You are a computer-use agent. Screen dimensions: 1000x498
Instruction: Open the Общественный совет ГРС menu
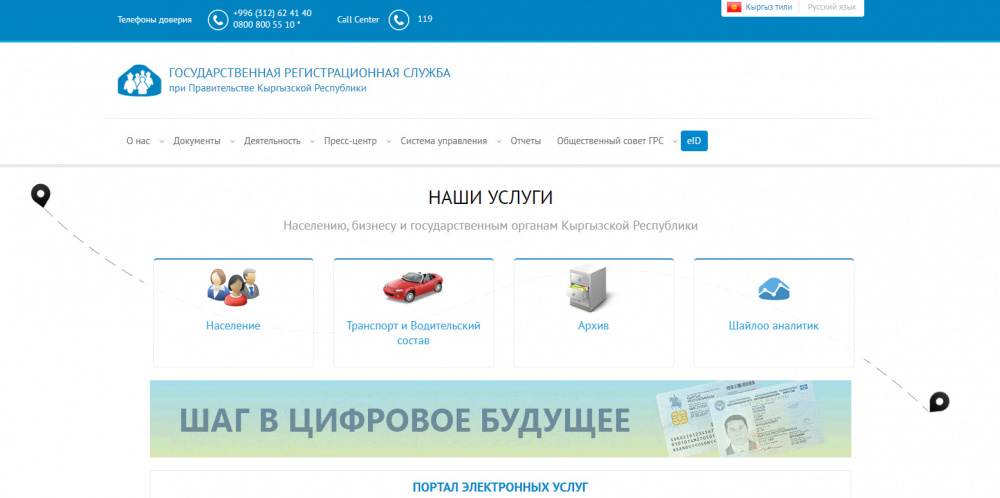610,141
